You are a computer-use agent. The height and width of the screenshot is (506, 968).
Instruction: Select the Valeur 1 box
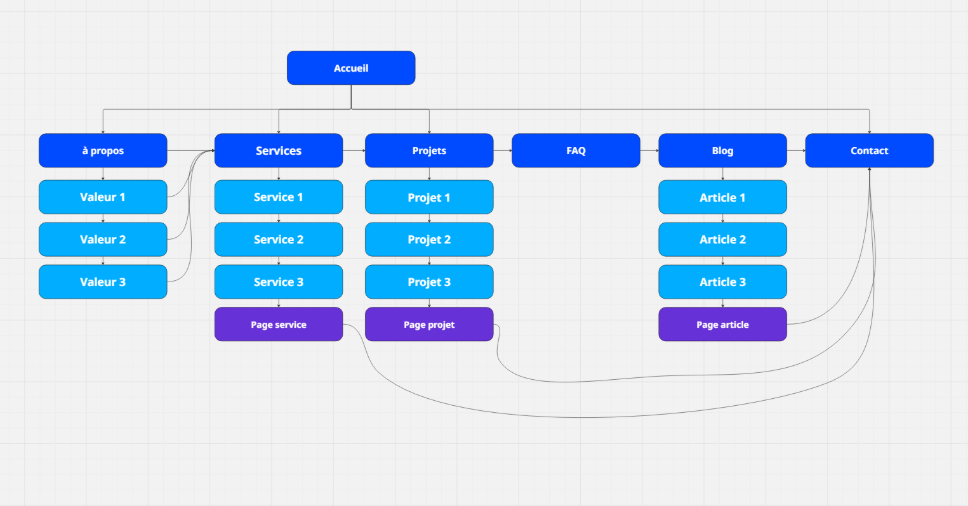pyautogui.click(x=103, y=197)
